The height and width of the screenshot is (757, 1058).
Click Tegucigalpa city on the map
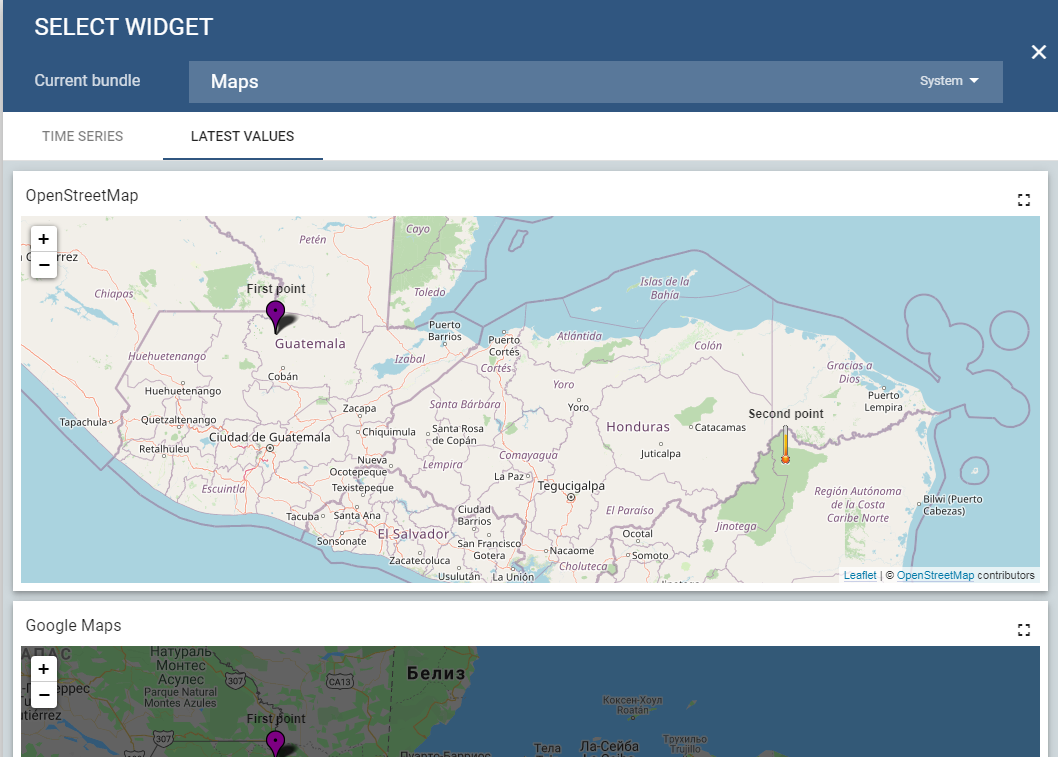571,486
